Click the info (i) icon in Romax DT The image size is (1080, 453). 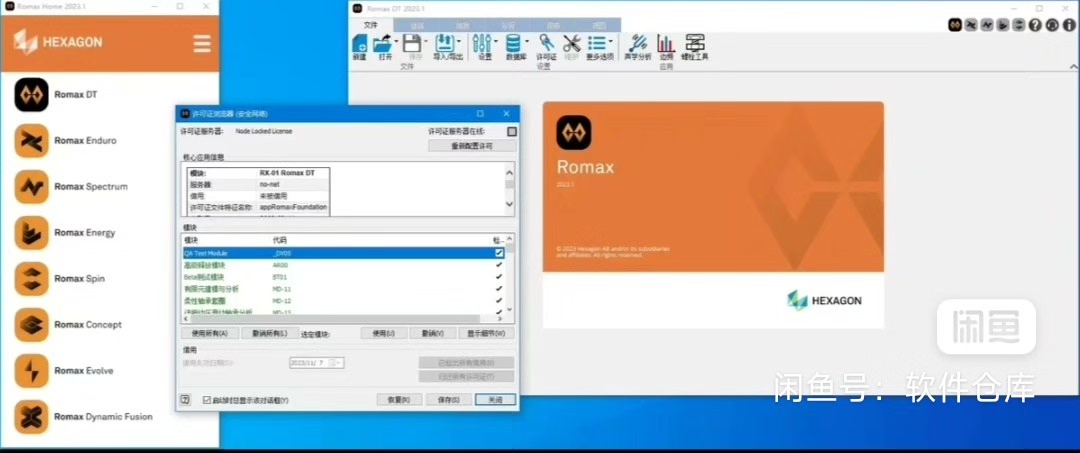coord(1068,25)
